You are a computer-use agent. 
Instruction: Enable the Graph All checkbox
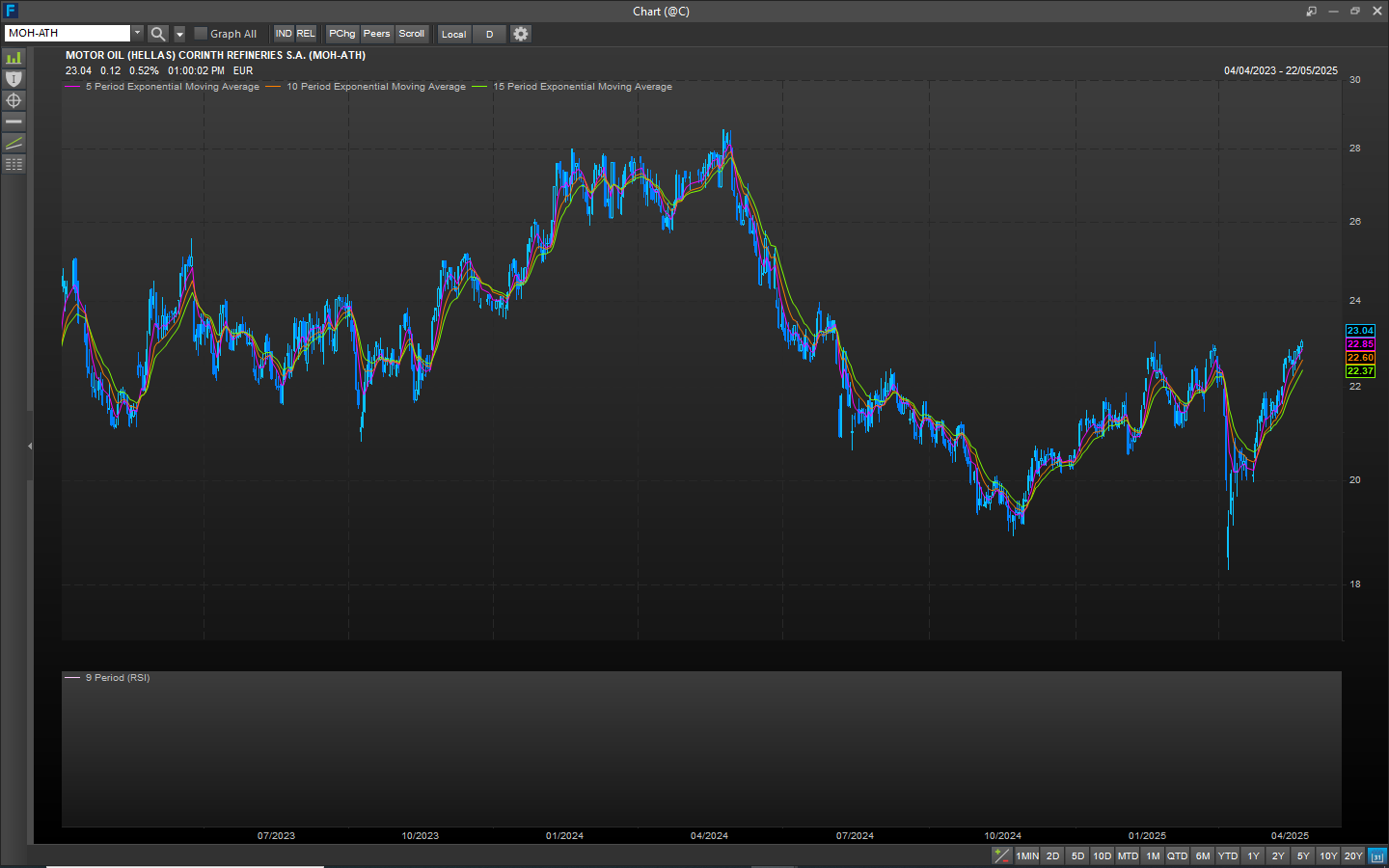pyautogui.click(x=201, y=34)
